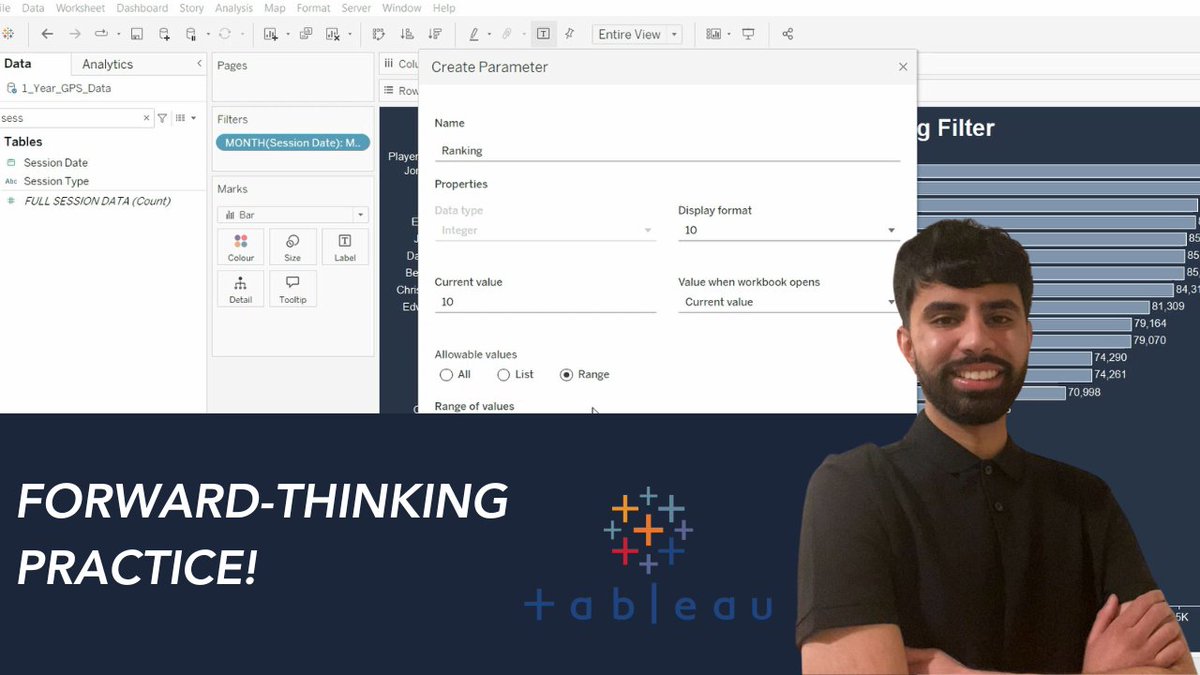Open the New Worksheet dropdown arrow
The width and height of the screenshot is (1200, 675).
(288, 34)
